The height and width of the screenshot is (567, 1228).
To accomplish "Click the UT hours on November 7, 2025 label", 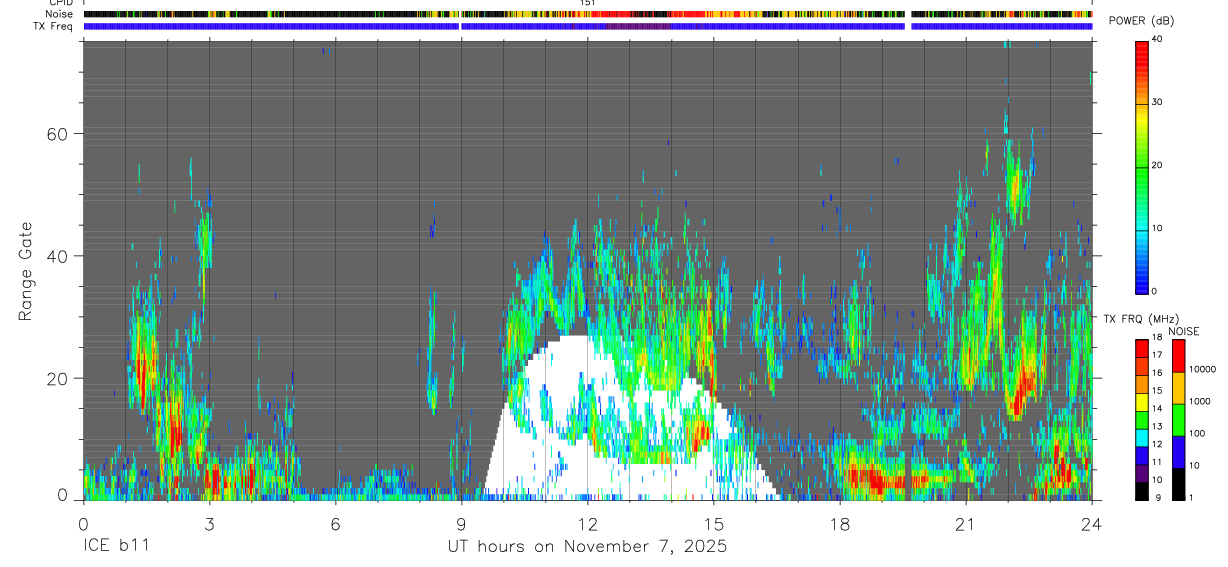I will tap(587, 547).
